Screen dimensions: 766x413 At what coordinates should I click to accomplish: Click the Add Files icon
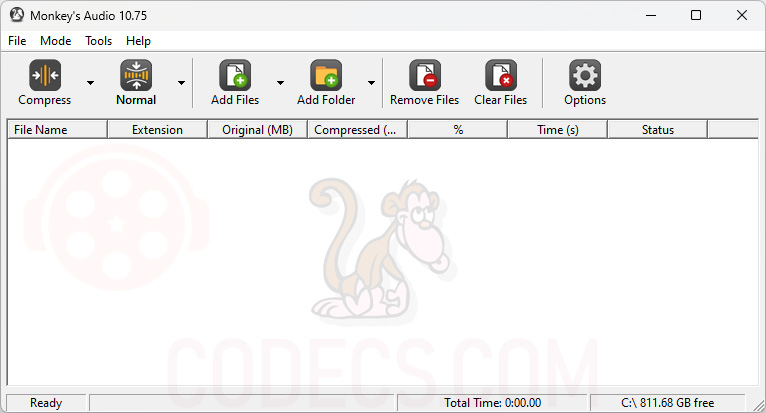(x=235, y=75)
